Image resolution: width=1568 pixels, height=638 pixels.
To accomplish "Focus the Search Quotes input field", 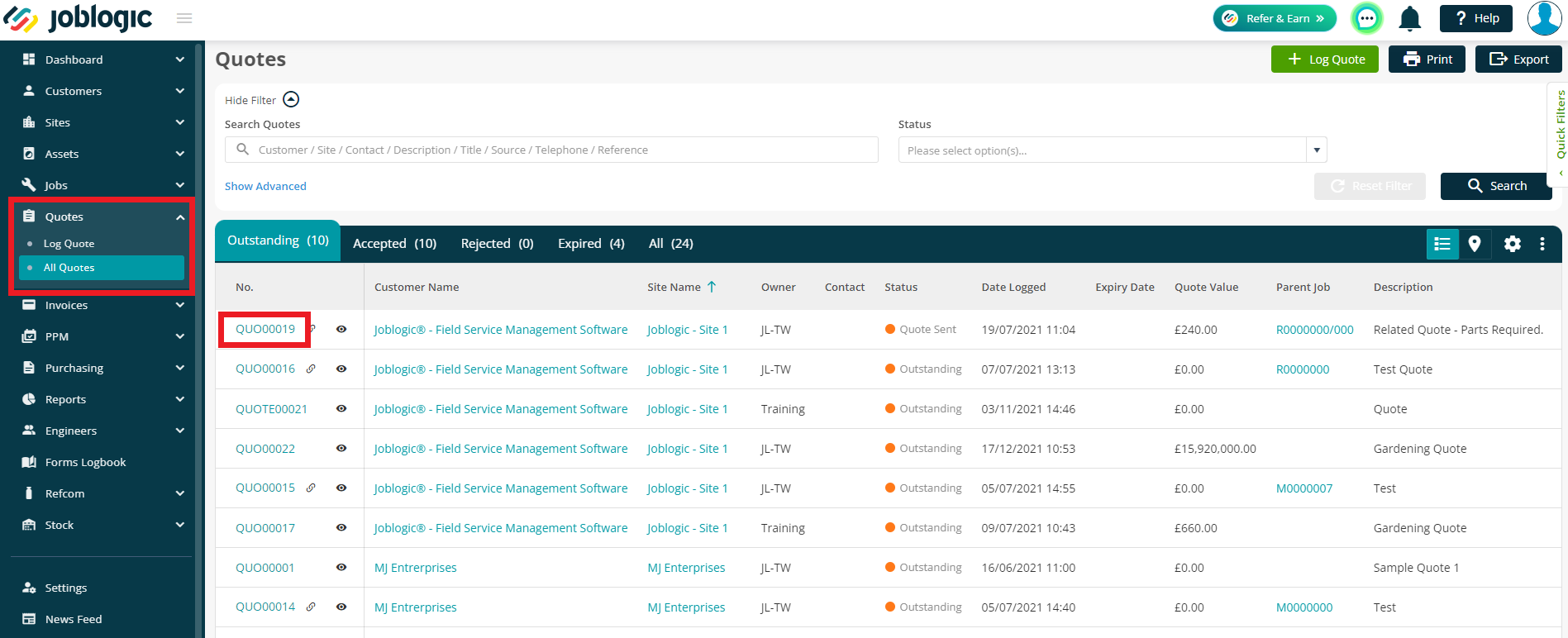I will 551,150.
